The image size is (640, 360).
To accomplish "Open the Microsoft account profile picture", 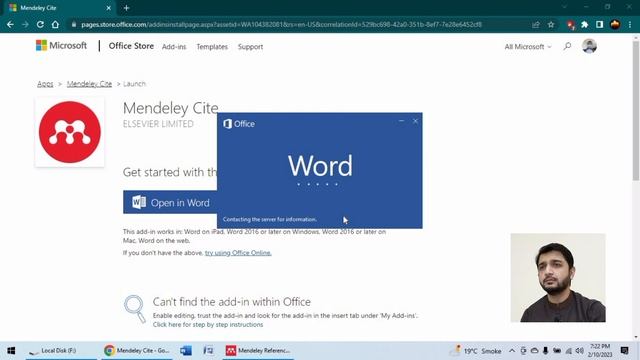I will click(x=589, y=46).
